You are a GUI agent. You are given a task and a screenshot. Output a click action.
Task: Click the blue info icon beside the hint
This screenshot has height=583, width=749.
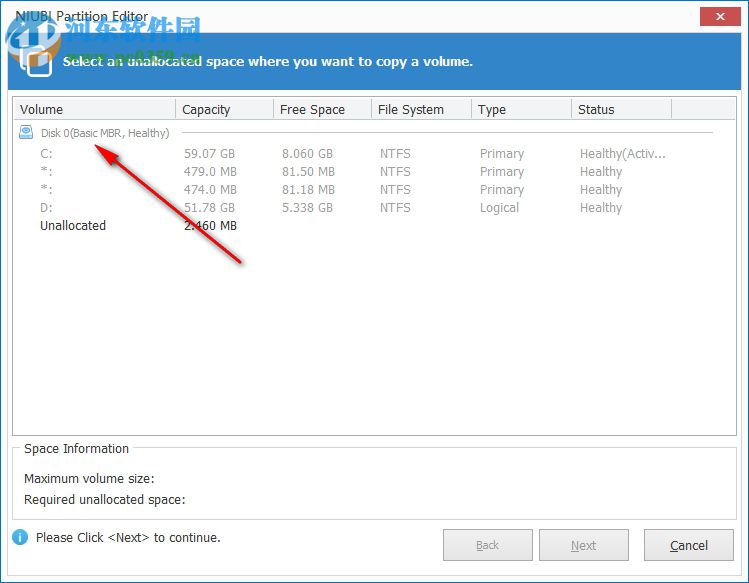(x=20, y=537)
